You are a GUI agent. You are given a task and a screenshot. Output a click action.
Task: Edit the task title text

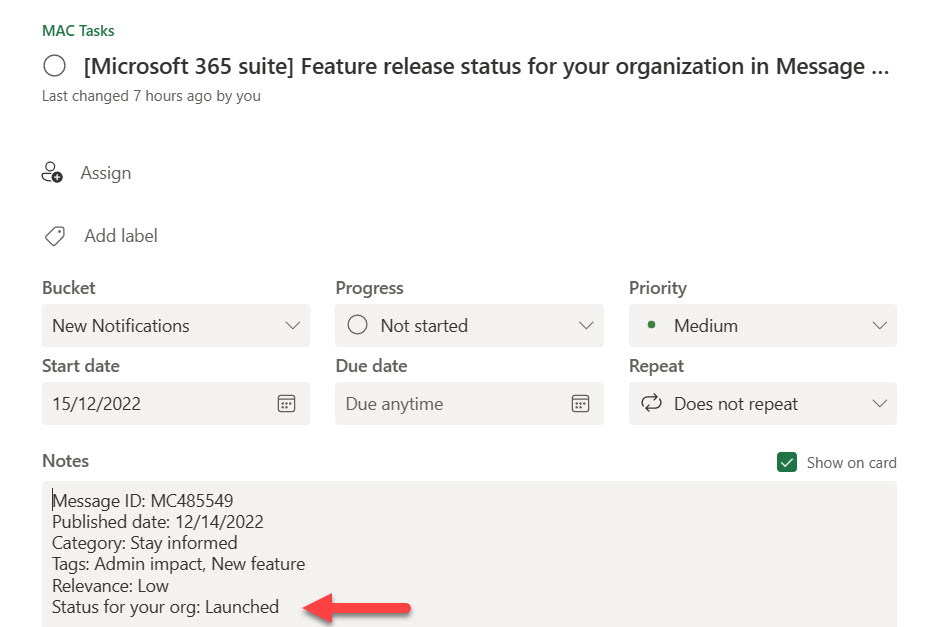pos(486,66)
